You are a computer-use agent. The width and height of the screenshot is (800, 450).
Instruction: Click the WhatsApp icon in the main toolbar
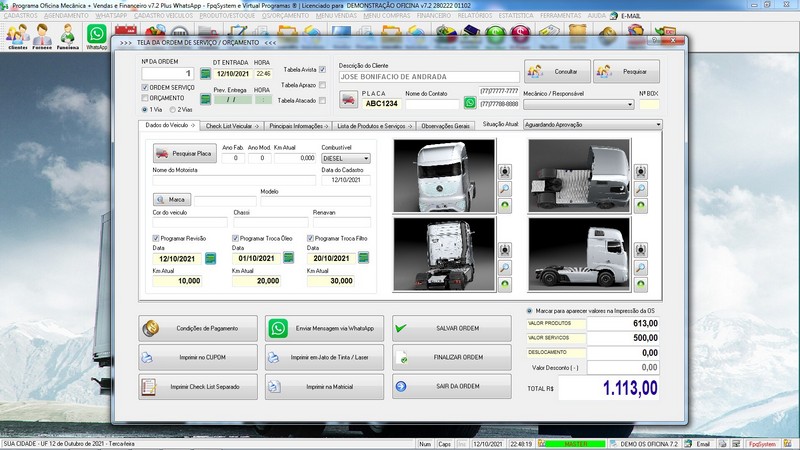click(97, 35)
